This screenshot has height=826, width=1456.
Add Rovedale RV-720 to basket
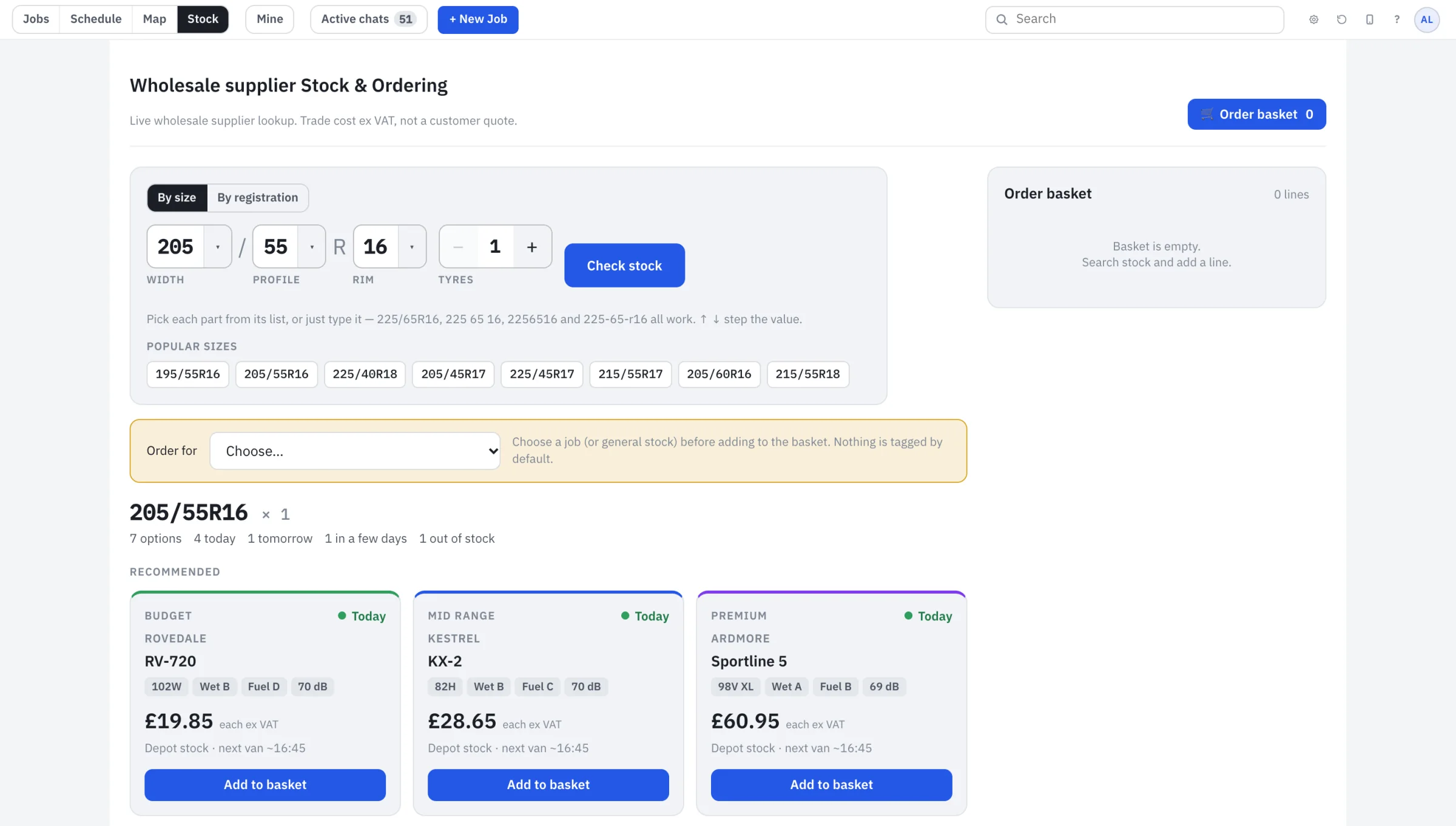point(265,785)
